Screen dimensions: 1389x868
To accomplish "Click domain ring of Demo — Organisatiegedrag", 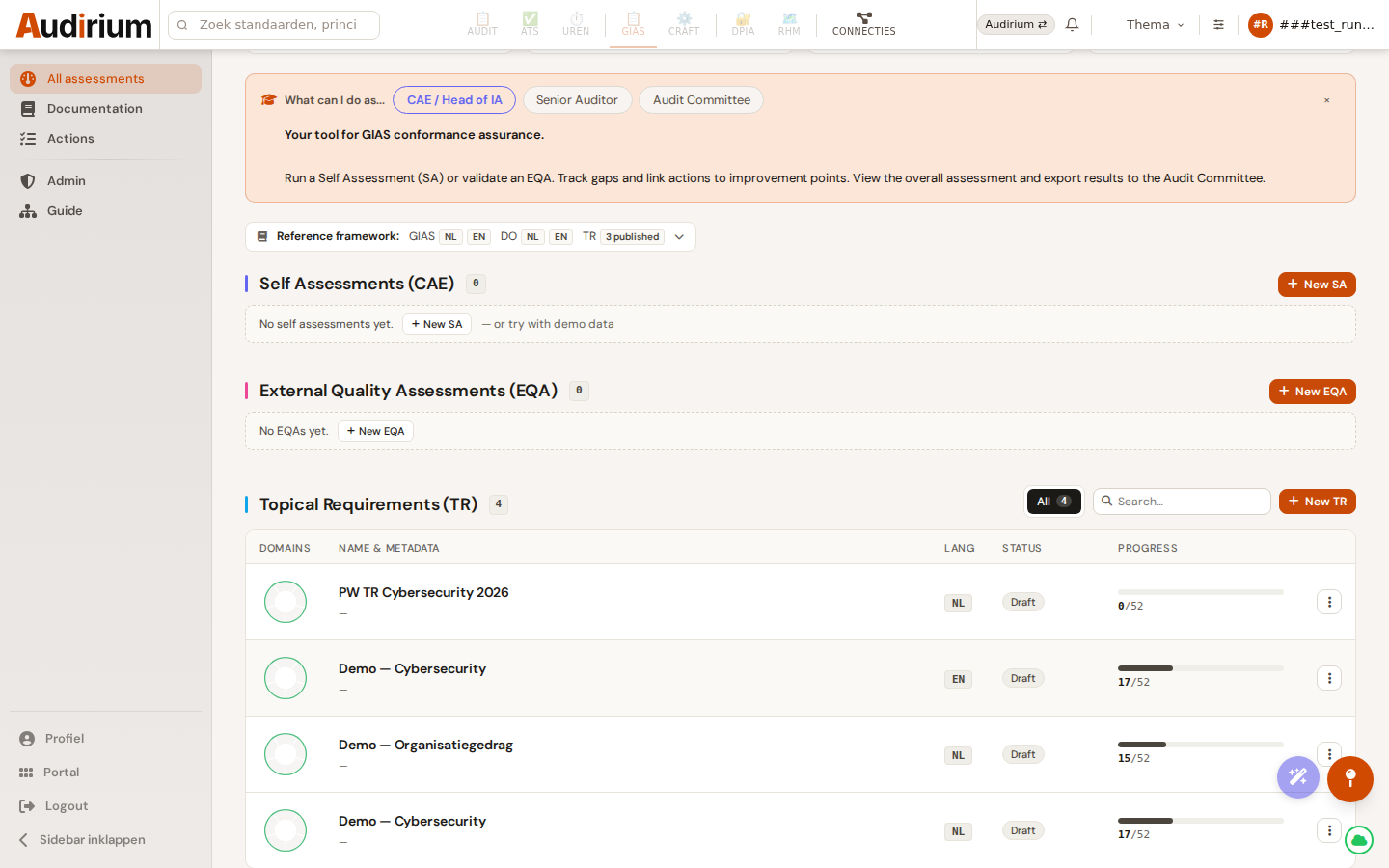I will coord(286,754).
